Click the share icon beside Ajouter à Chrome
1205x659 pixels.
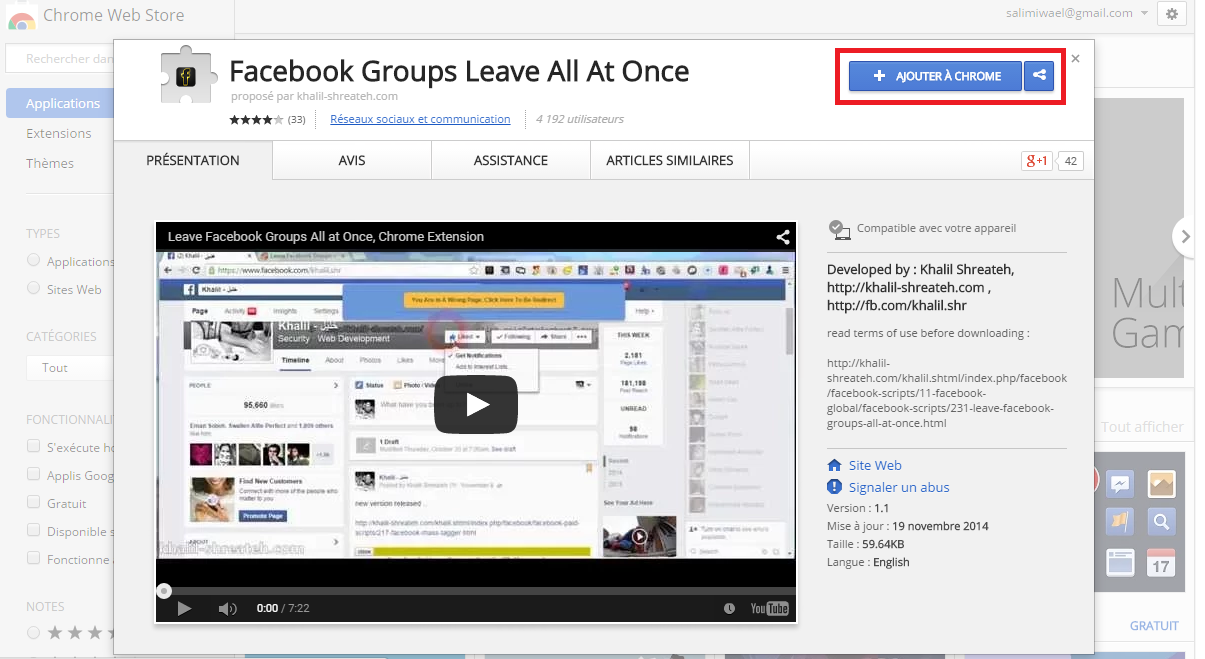point(1039,76)
